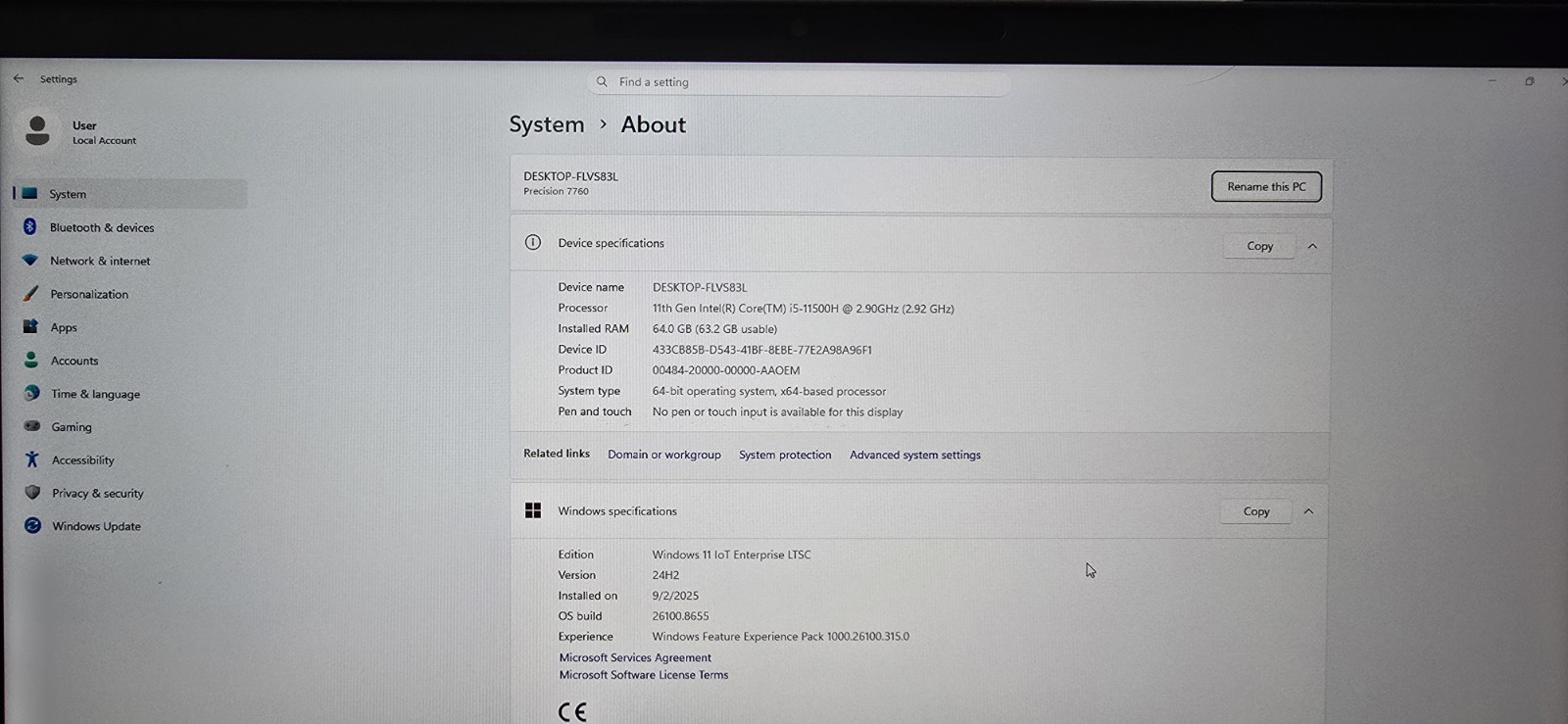Click the 64-bit operating system text
Screen dimensions: 1568x724
(768, 391)
